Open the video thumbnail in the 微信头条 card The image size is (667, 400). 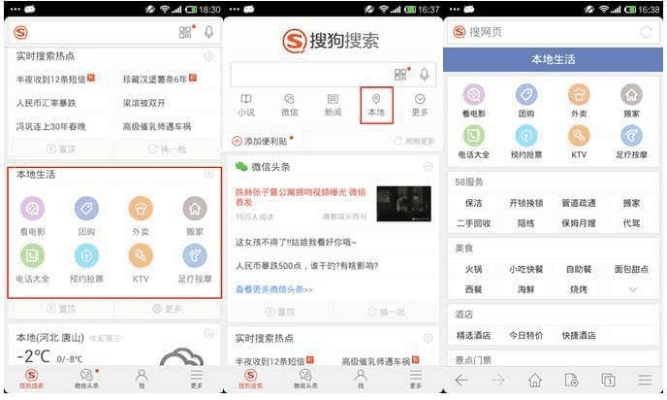(x=404, y=204)
